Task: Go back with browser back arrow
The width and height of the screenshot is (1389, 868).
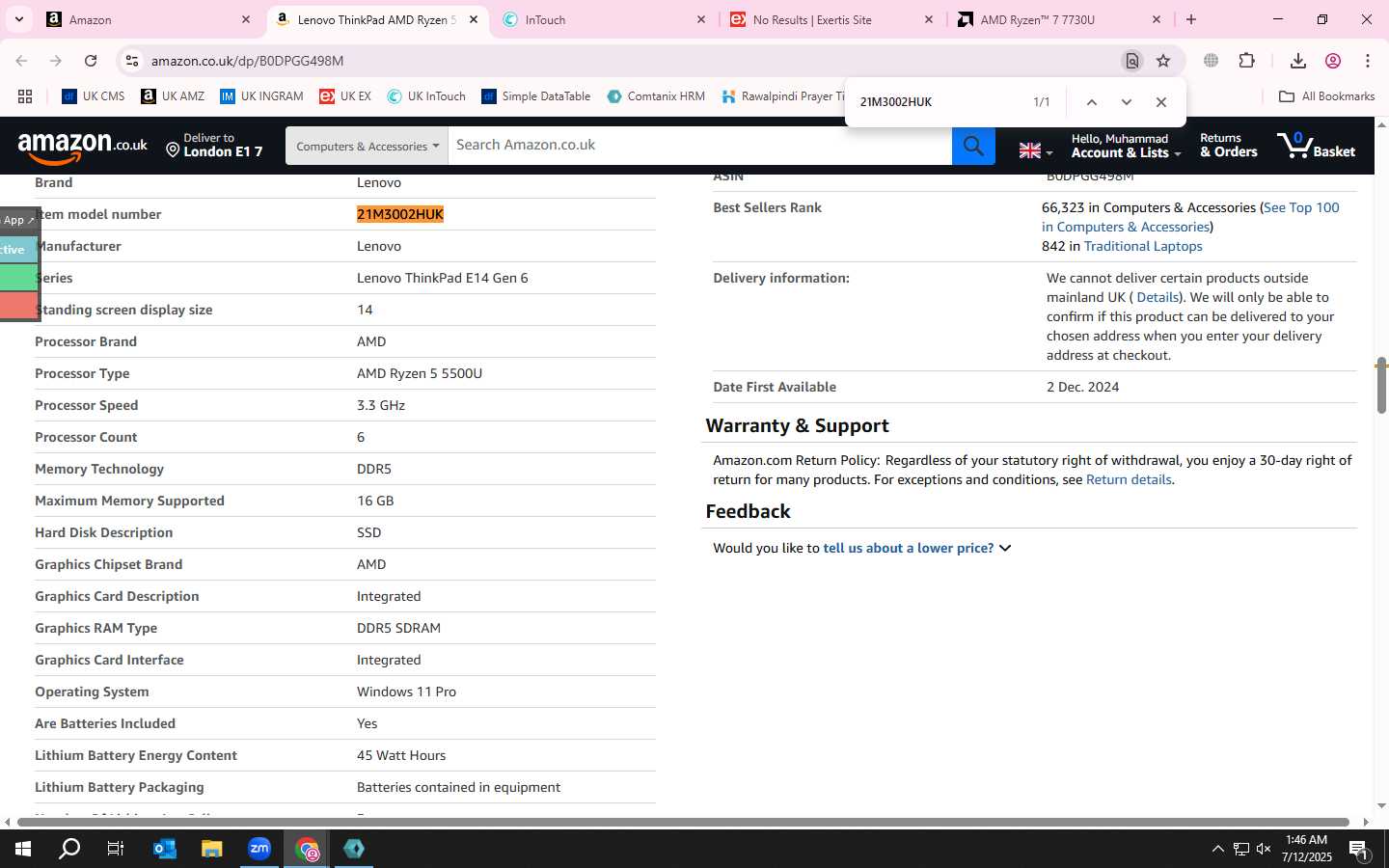Action: pyautogui.click(x=21, y=61)
